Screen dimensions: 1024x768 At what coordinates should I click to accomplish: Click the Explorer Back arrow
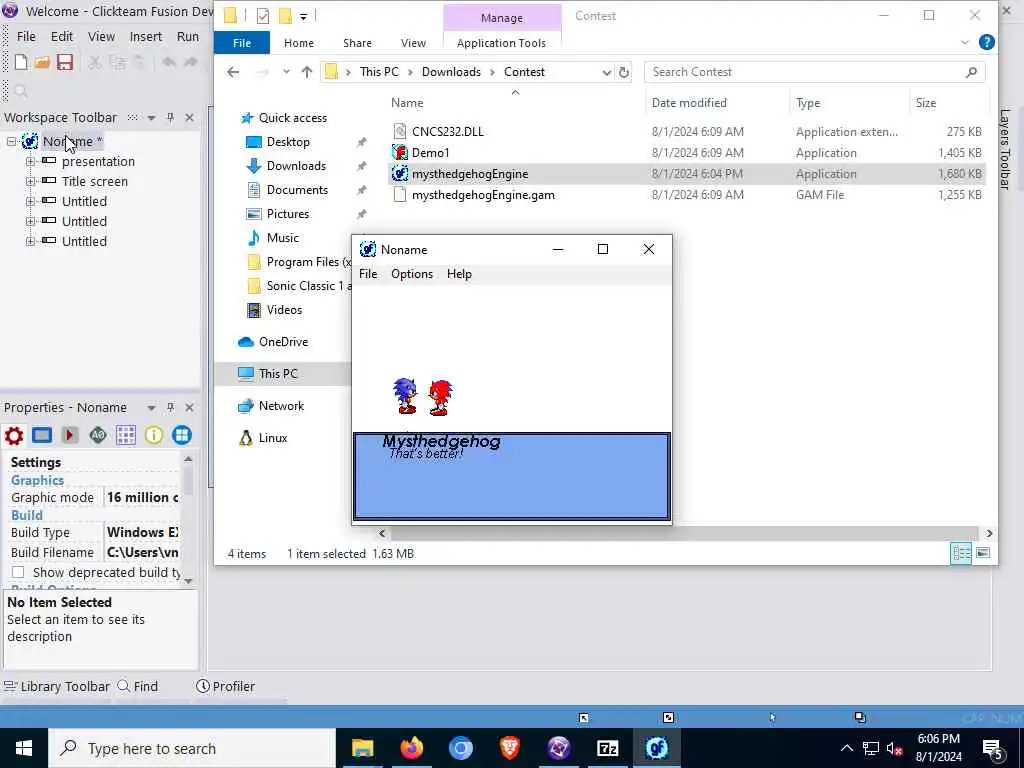coord(233,72)
